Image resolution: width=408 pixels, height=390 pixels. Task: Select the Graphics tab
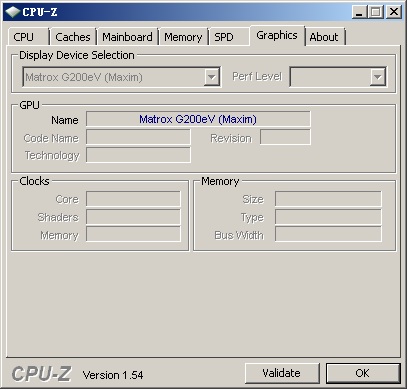277,35
